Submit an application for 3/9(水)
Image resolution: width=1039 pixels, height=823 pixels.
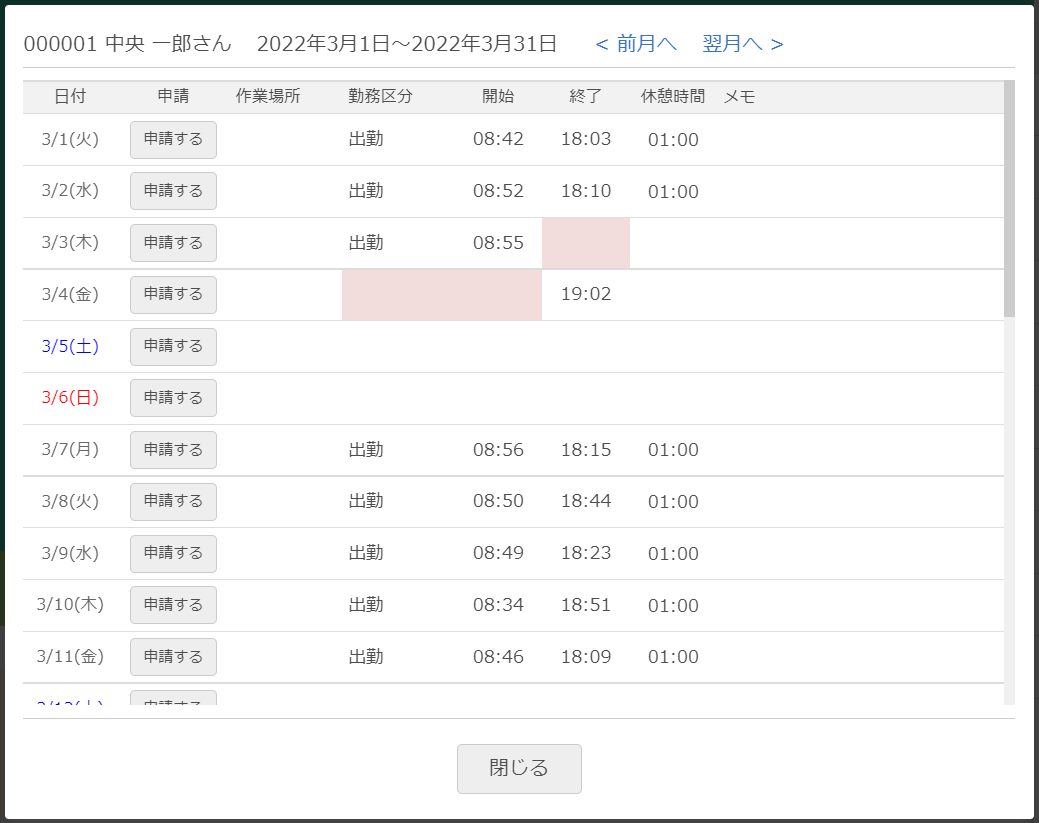(x=173, y=553)
